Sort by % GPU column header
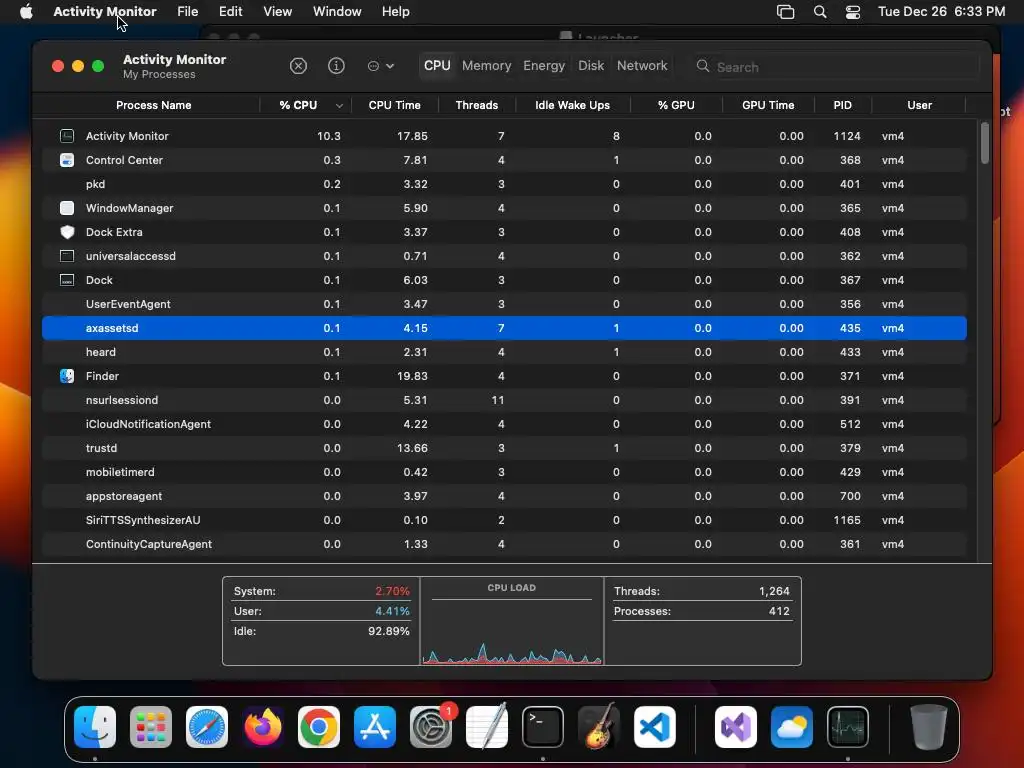1024x768 pixels. coord(676,105)
